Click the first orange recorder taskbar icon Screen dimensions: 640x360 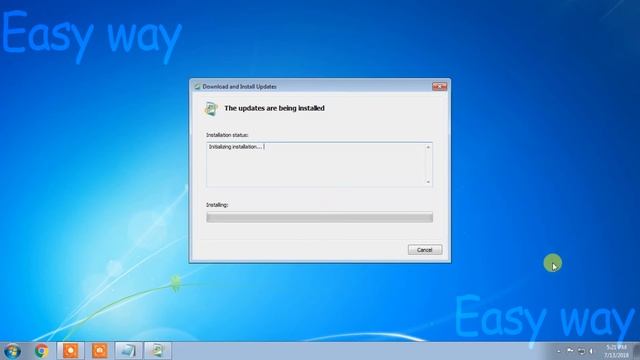pos(70,351)
